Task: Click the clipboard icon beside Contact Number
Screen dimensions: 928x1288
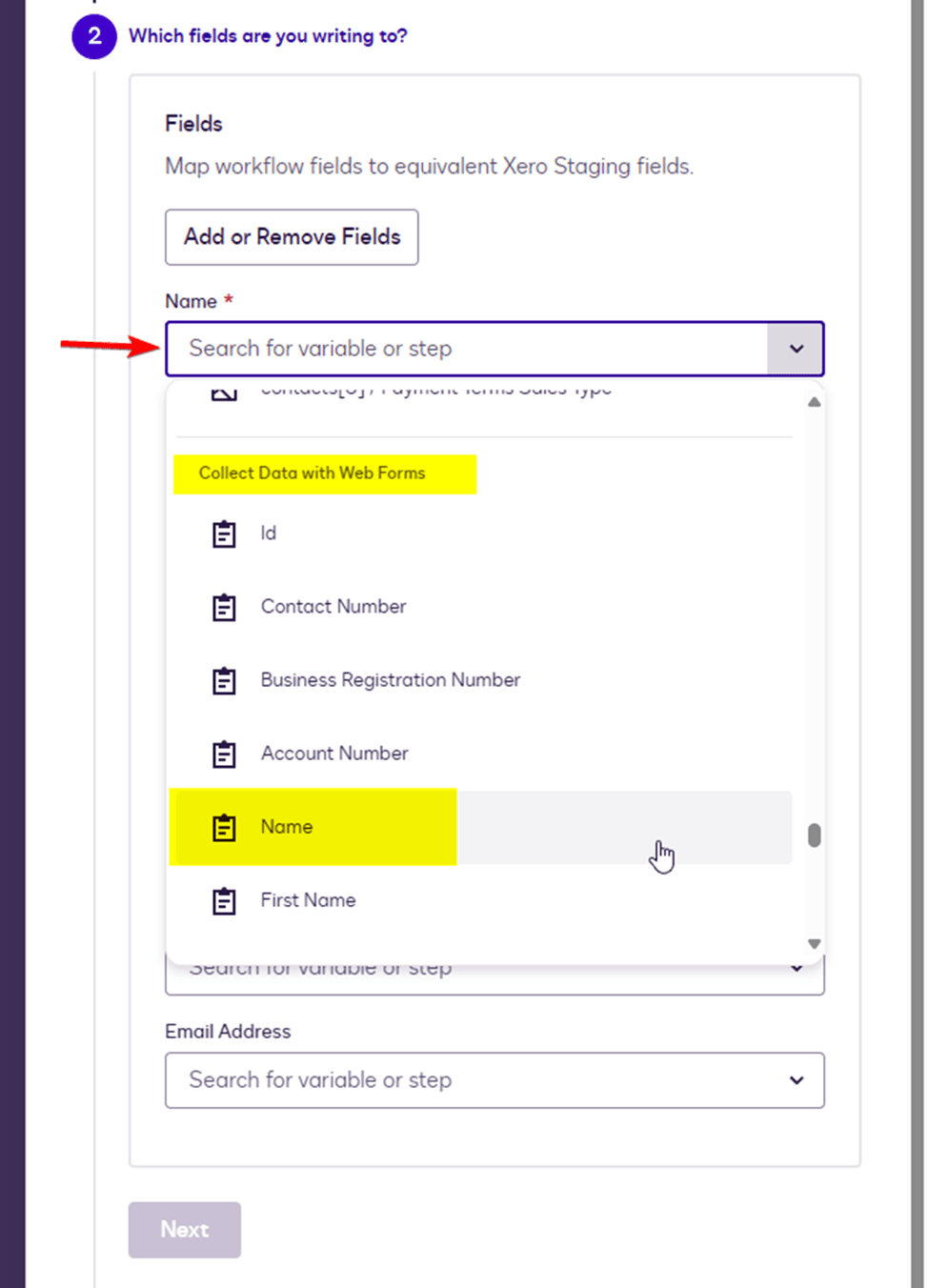Action: [224, 607]
